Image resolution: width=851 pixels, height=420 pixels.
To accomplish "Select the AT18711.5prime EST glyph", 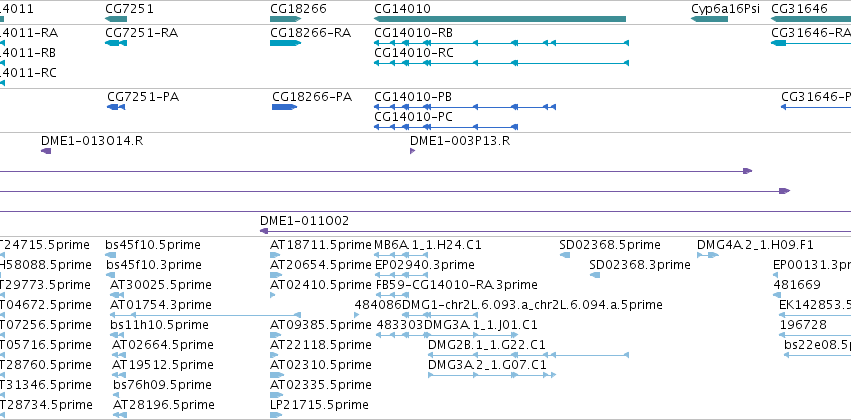I will point(275,255).
